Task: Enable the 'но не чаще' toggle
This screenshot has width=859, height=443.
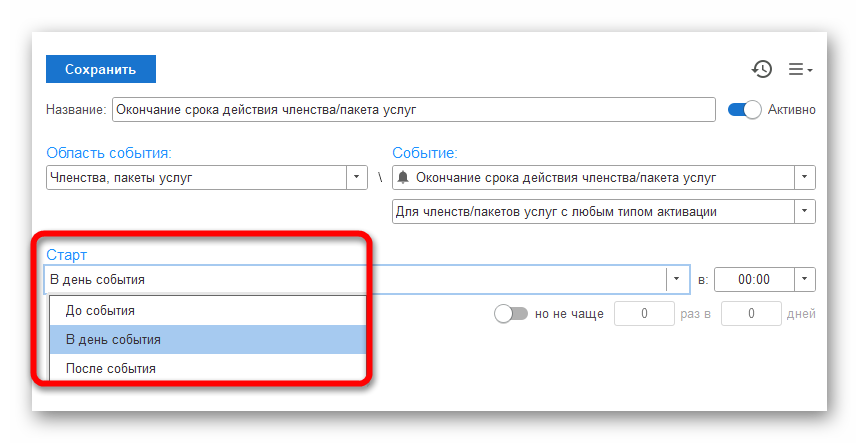Action: coord(511,314)
